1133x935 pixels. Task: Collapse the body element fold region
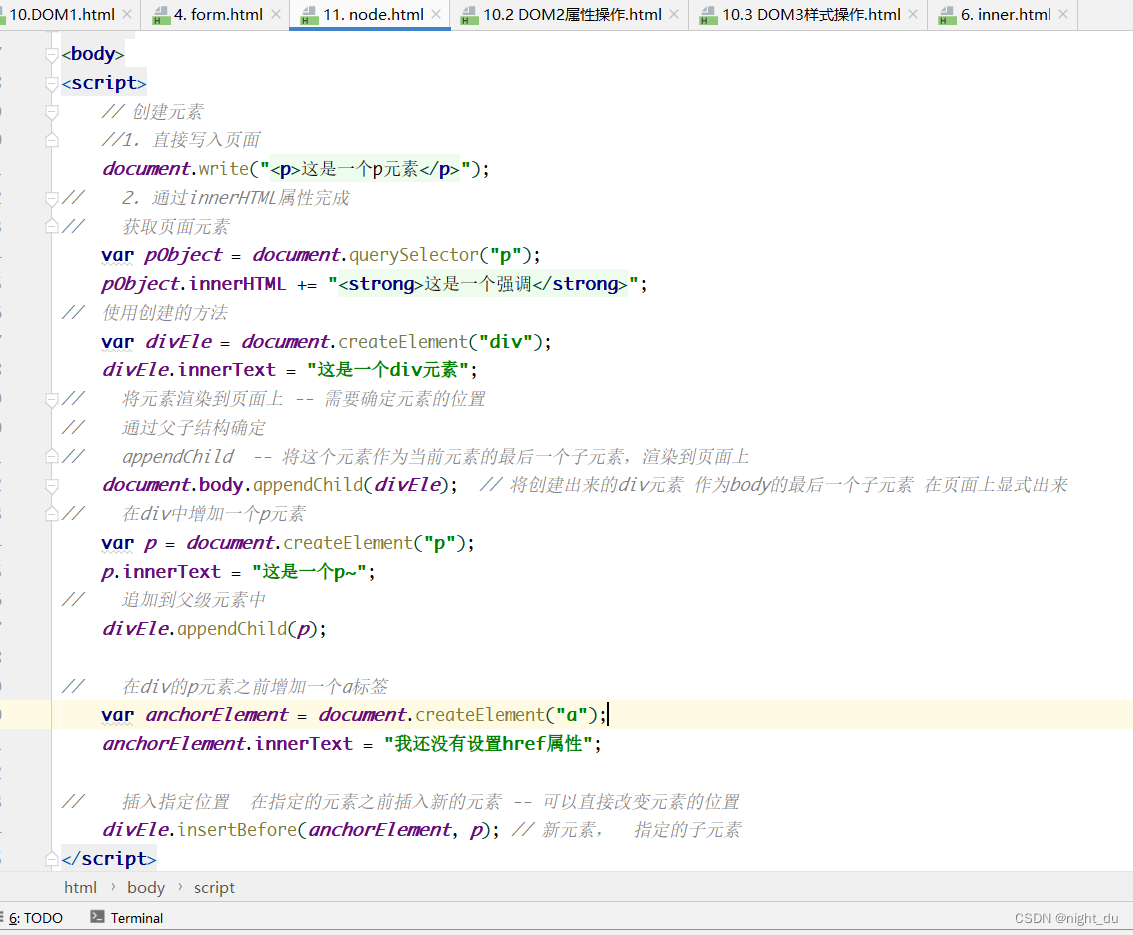point(52,53)
